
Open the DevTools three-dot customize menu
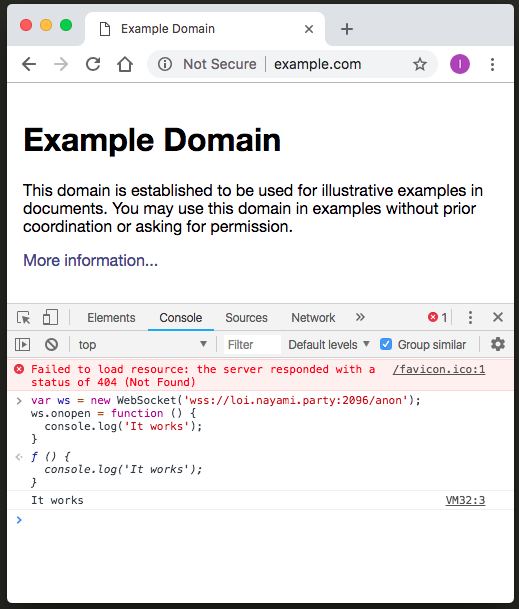470,317
